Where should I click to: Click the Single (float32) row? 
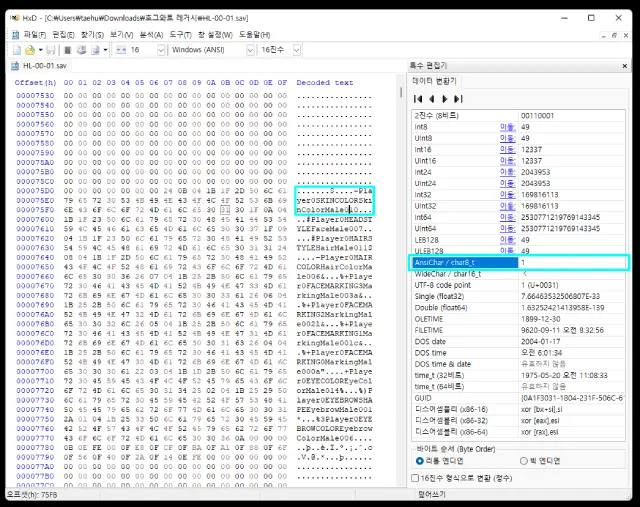pyautogui.click(x=518, y=296)
